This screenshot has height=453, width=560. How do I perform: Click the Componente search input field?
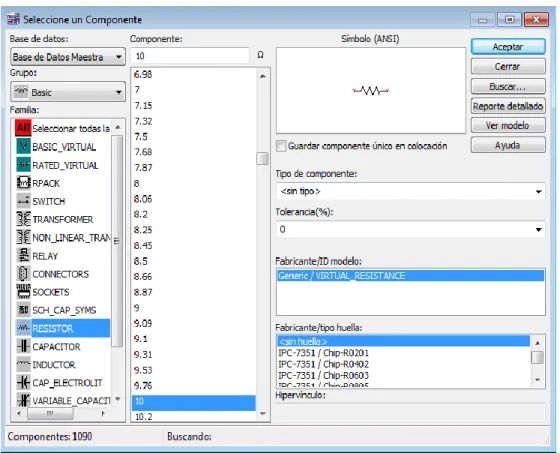[190, 56]
